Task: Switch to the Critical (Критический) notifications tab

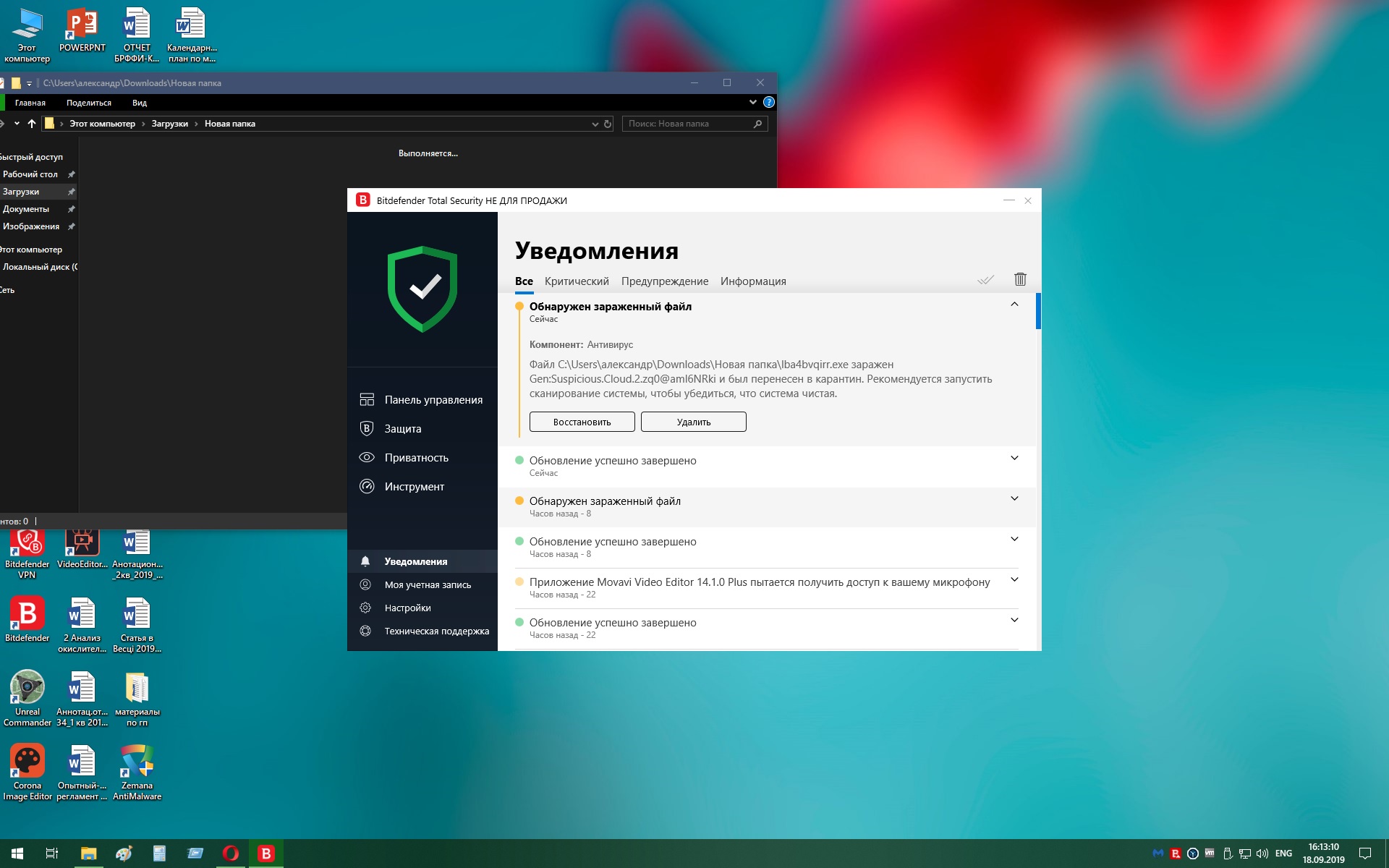Action: coord(577,281)
